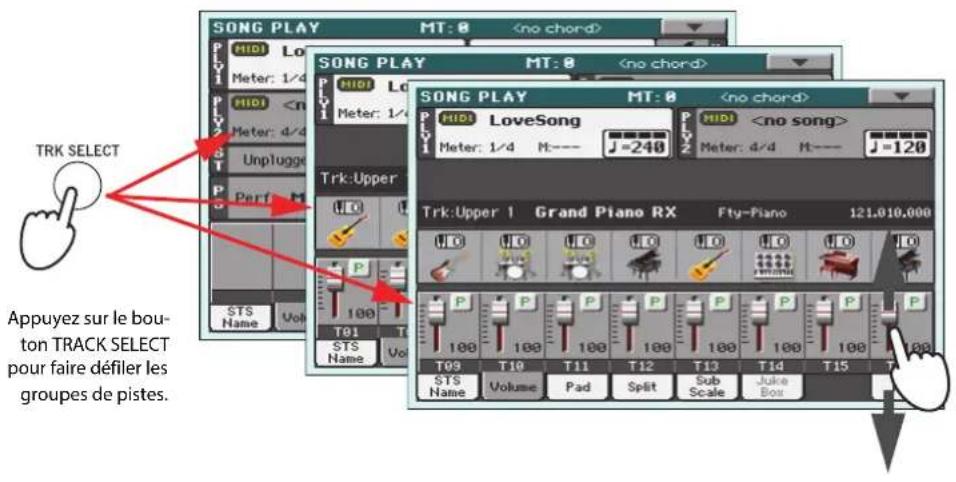The image size is (956, 482).
Task: Click the MIDI badge in the middle window
Action: [355, 85]
